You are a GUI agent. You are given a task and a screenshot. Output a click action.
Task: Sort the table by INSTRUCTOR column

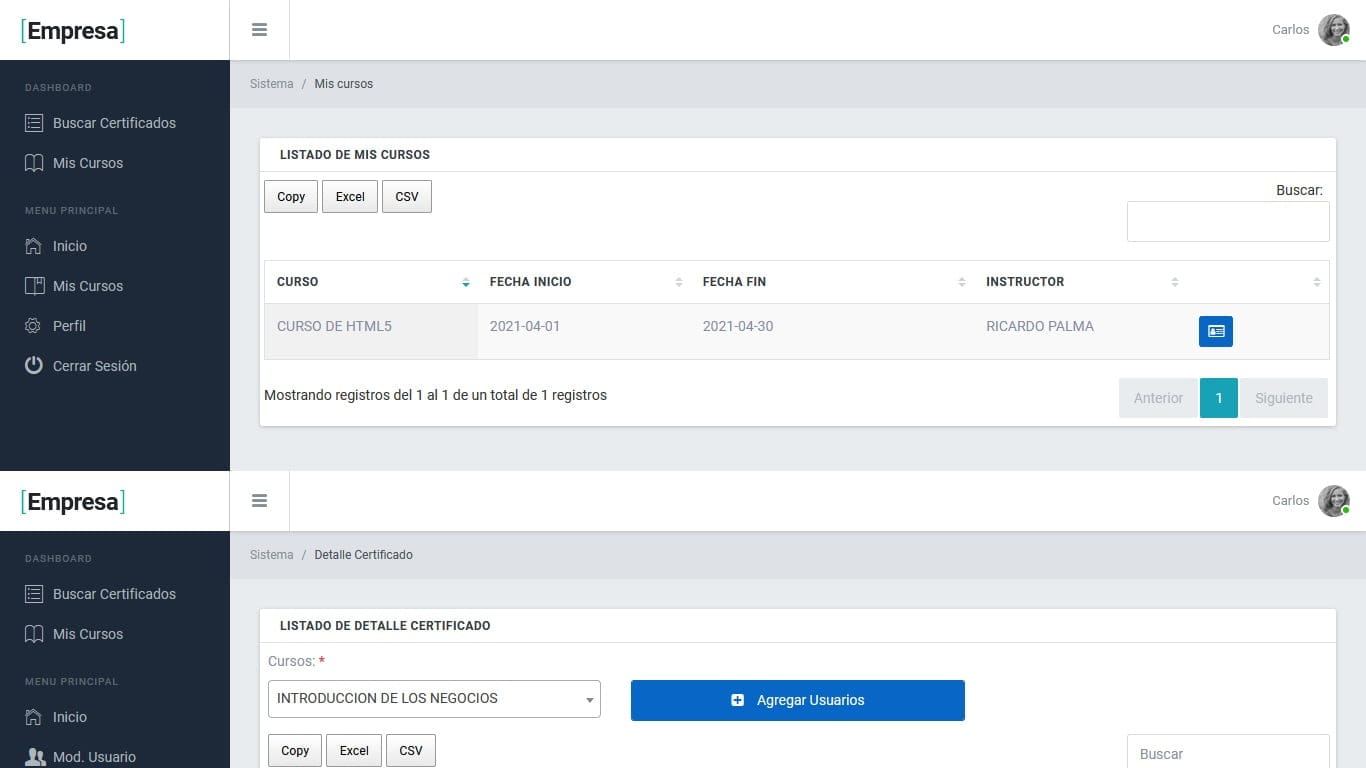1174,282
